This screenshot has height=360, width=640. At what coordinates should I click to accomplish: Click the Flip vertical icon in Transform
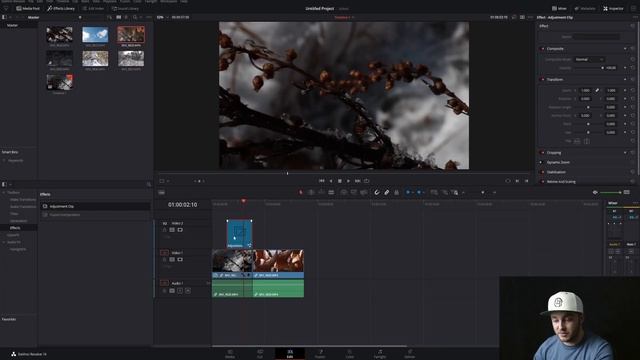[587, 141]
